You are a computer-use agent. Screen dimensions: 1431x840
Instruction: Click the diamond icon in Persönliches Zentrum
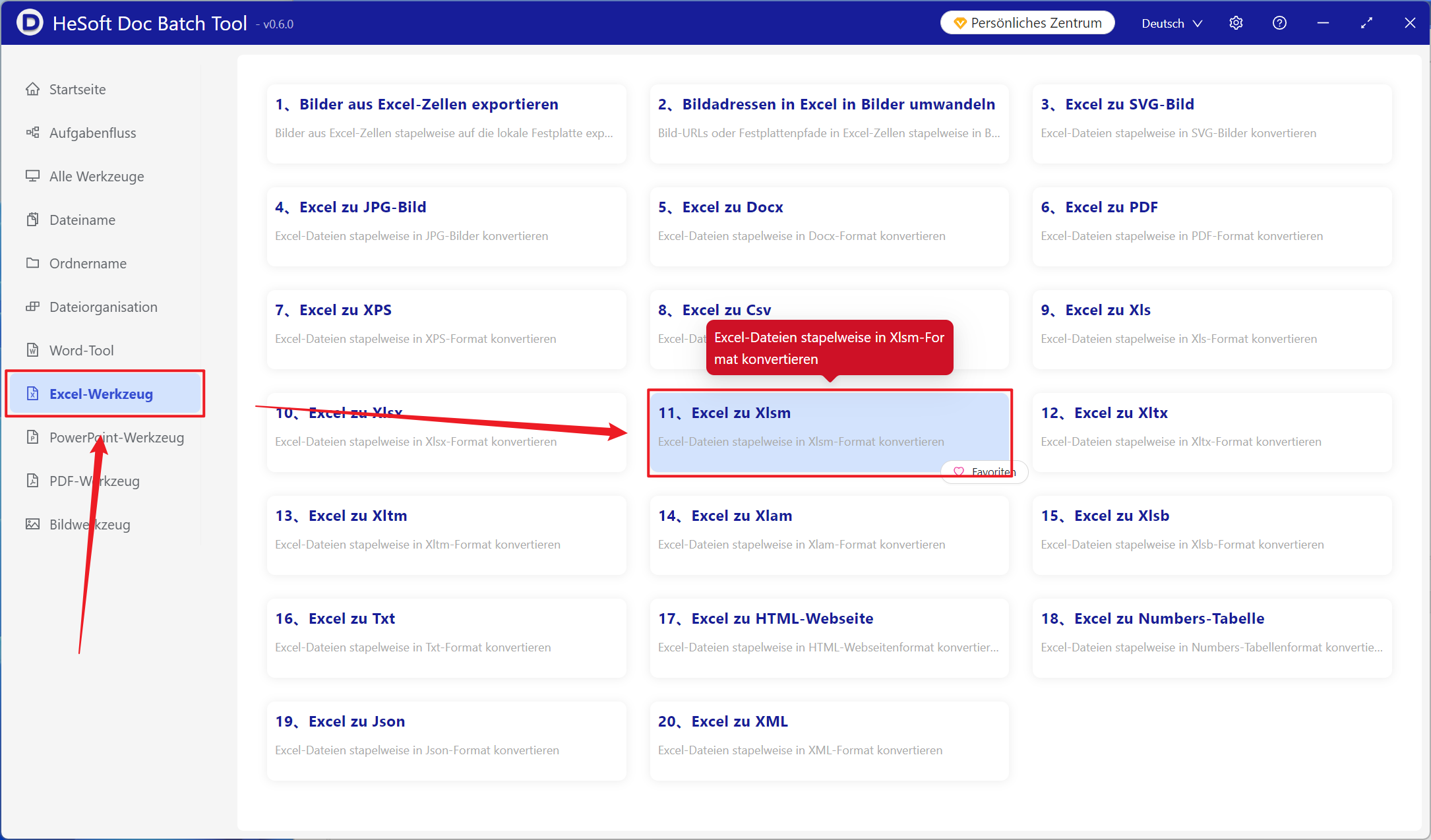tap(960, 23)
